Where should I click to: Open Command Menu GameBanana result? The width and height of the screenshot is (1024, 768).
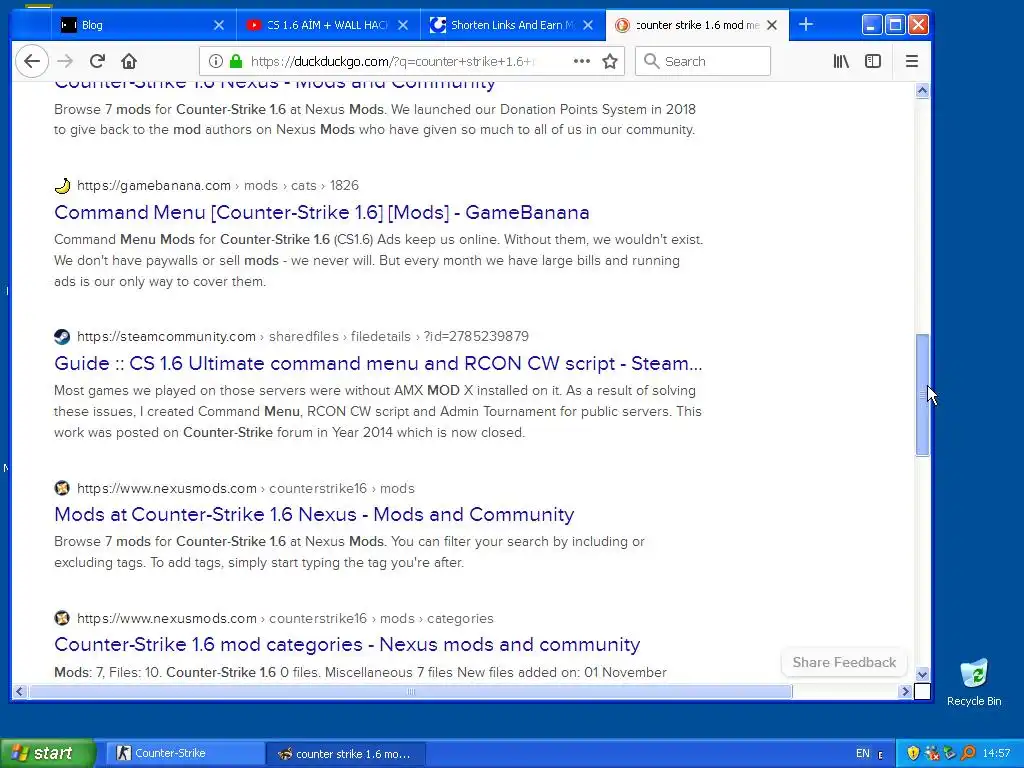point(321,212)
